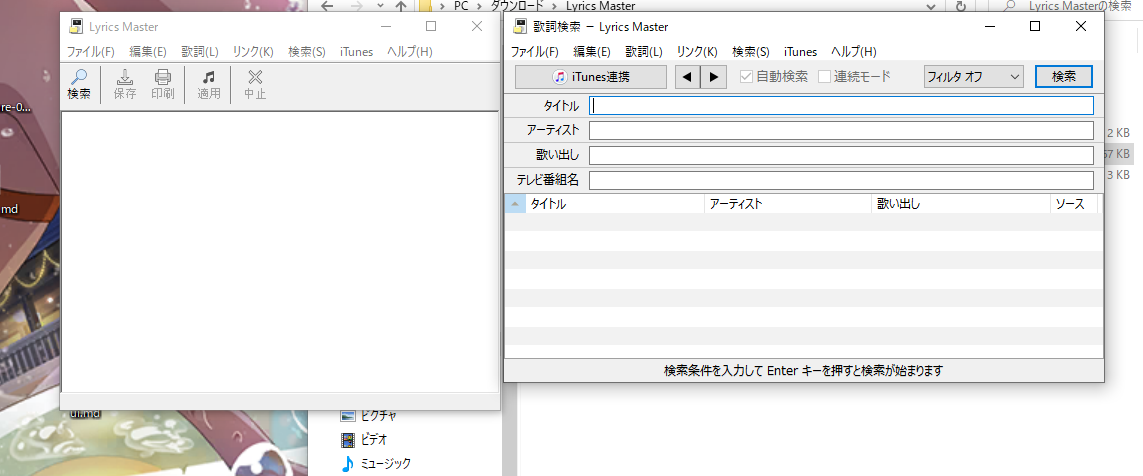The height and width of the screenshot is (476, 1143).
Task: Click the lyrics search window title icon
Action: click(520, 27)
